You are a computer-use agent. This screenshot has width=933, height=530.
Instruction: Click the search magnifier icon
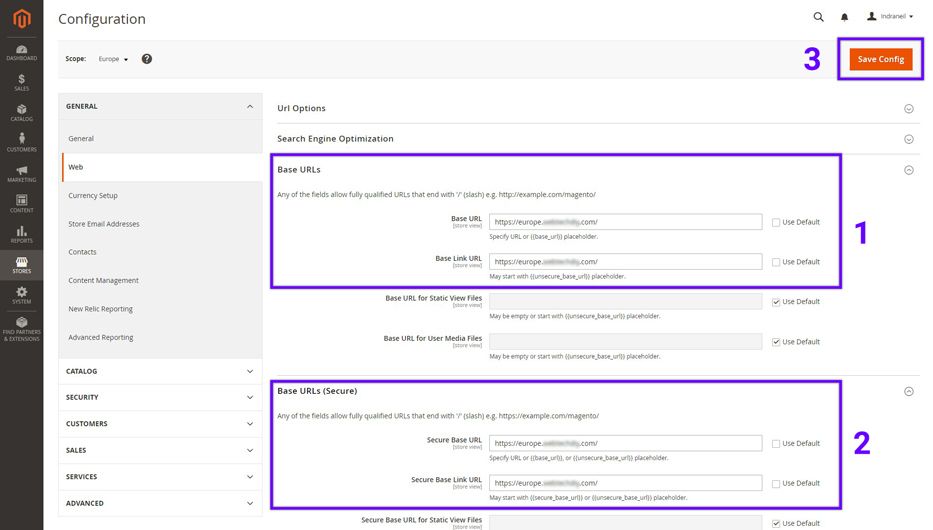[818, 17]
